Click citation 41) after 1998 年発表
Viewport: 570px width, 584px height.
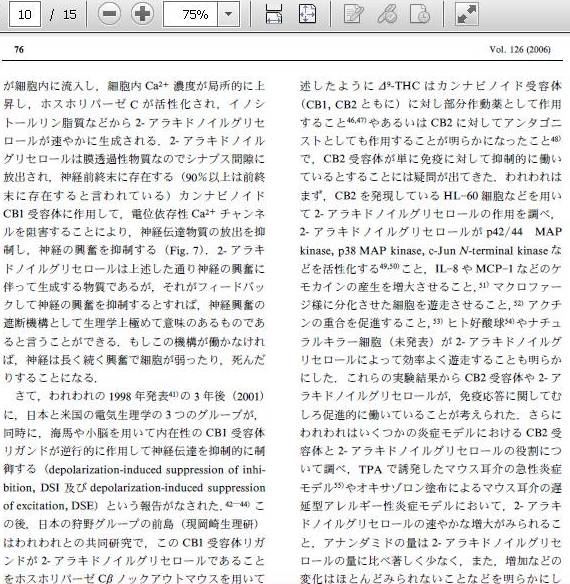point(174,394)
